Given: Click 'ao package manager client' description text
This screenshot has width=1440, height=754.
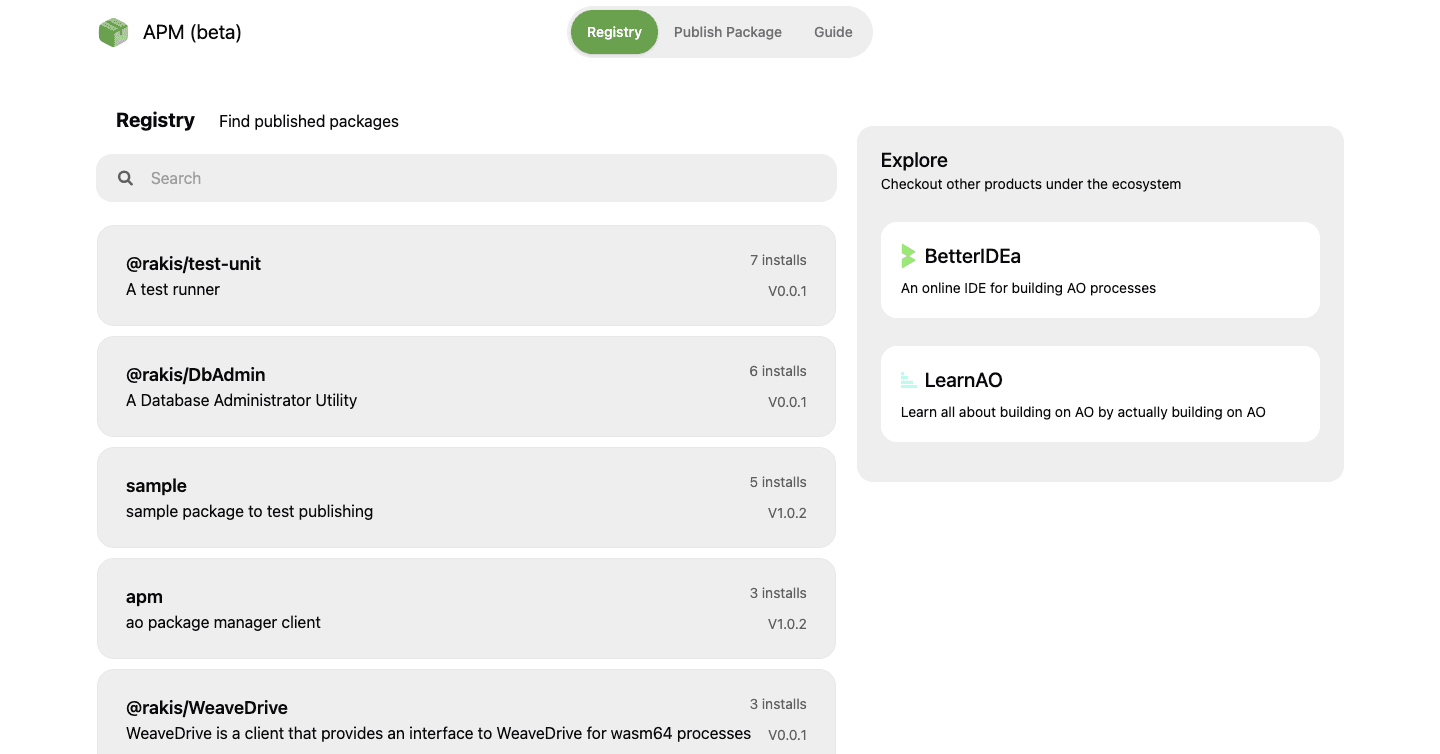Looking at the screenshot, I should click(x=223, y=622).
